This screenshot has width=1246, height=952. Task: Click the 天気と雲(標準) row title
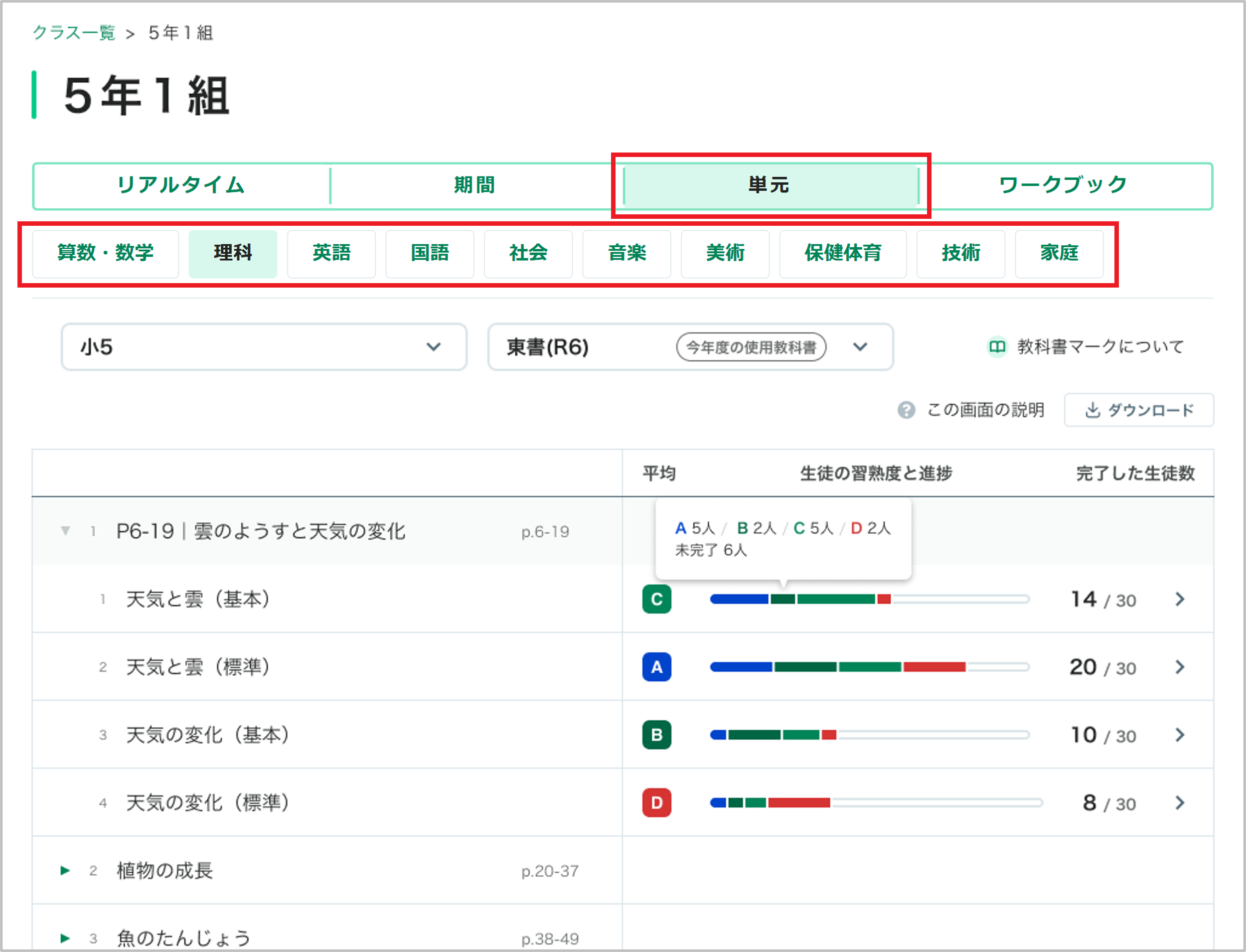tap(198, 667)
